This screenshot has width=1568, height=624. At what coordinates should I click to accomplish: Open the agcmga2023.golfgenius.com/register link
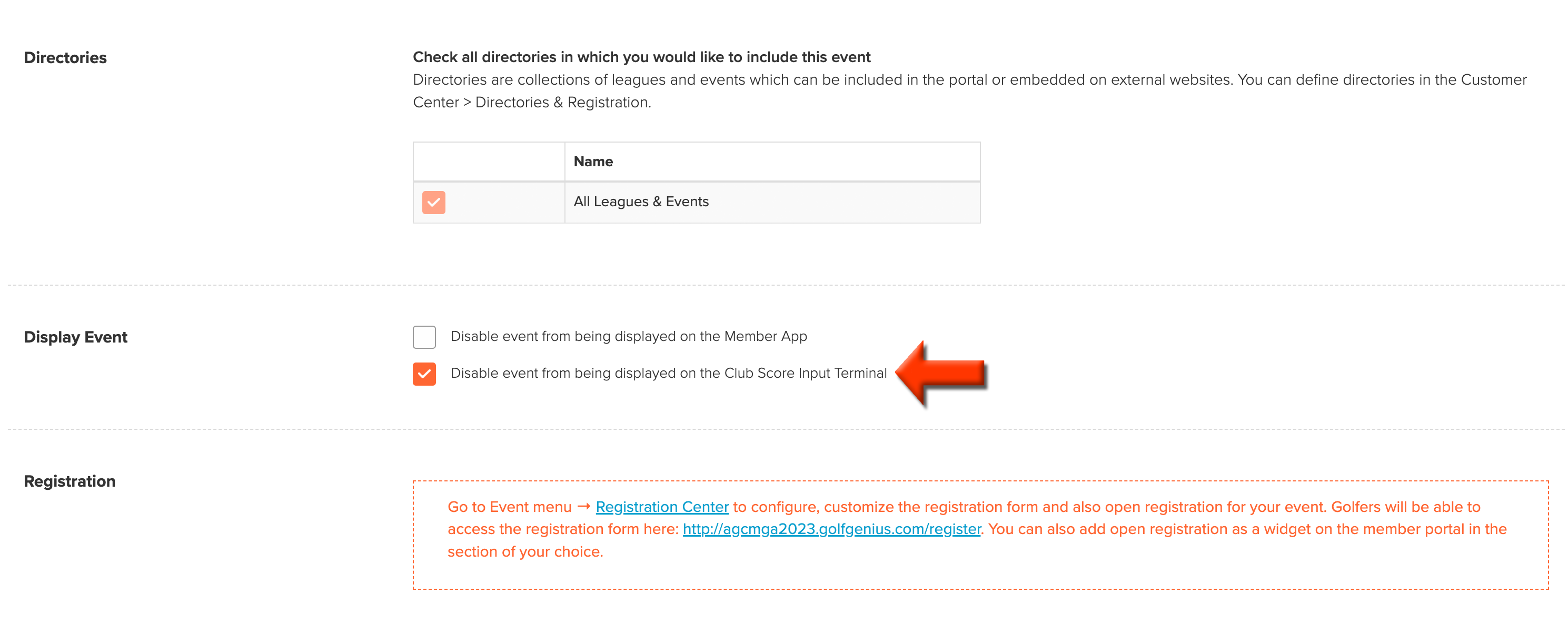[x=831, y=529]
